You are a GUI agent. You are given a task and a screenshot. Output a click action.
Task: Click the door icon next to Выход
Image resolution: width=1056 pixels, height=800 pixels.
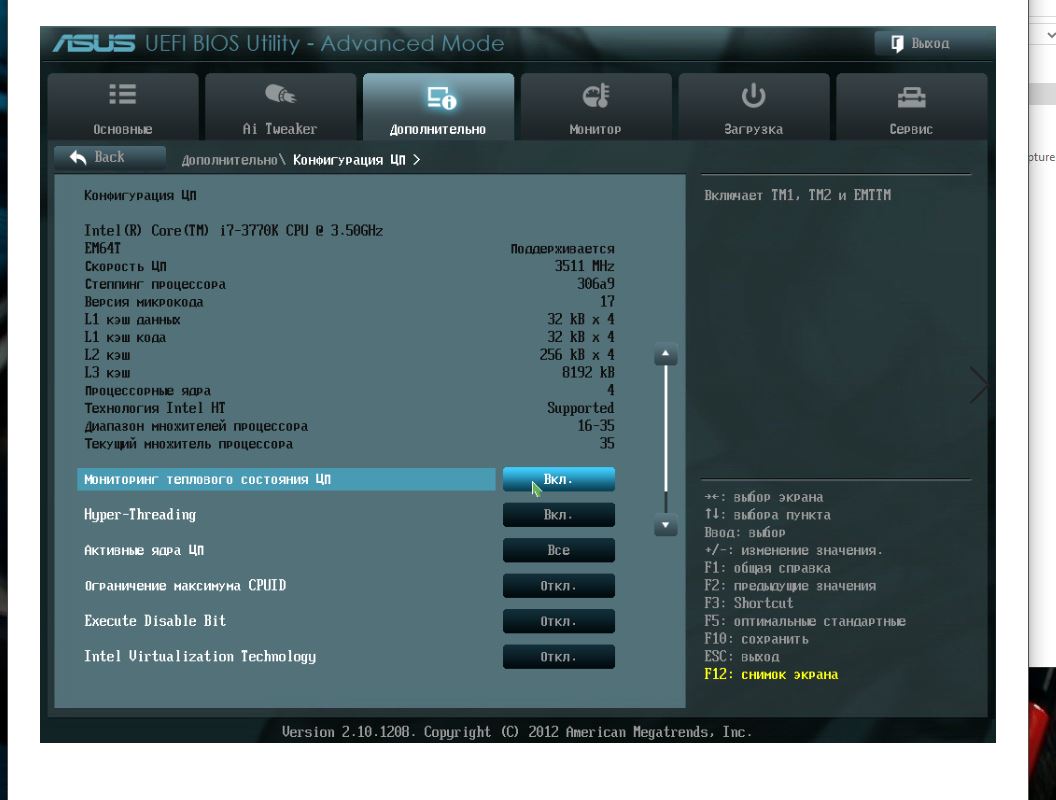click(897, 44)
